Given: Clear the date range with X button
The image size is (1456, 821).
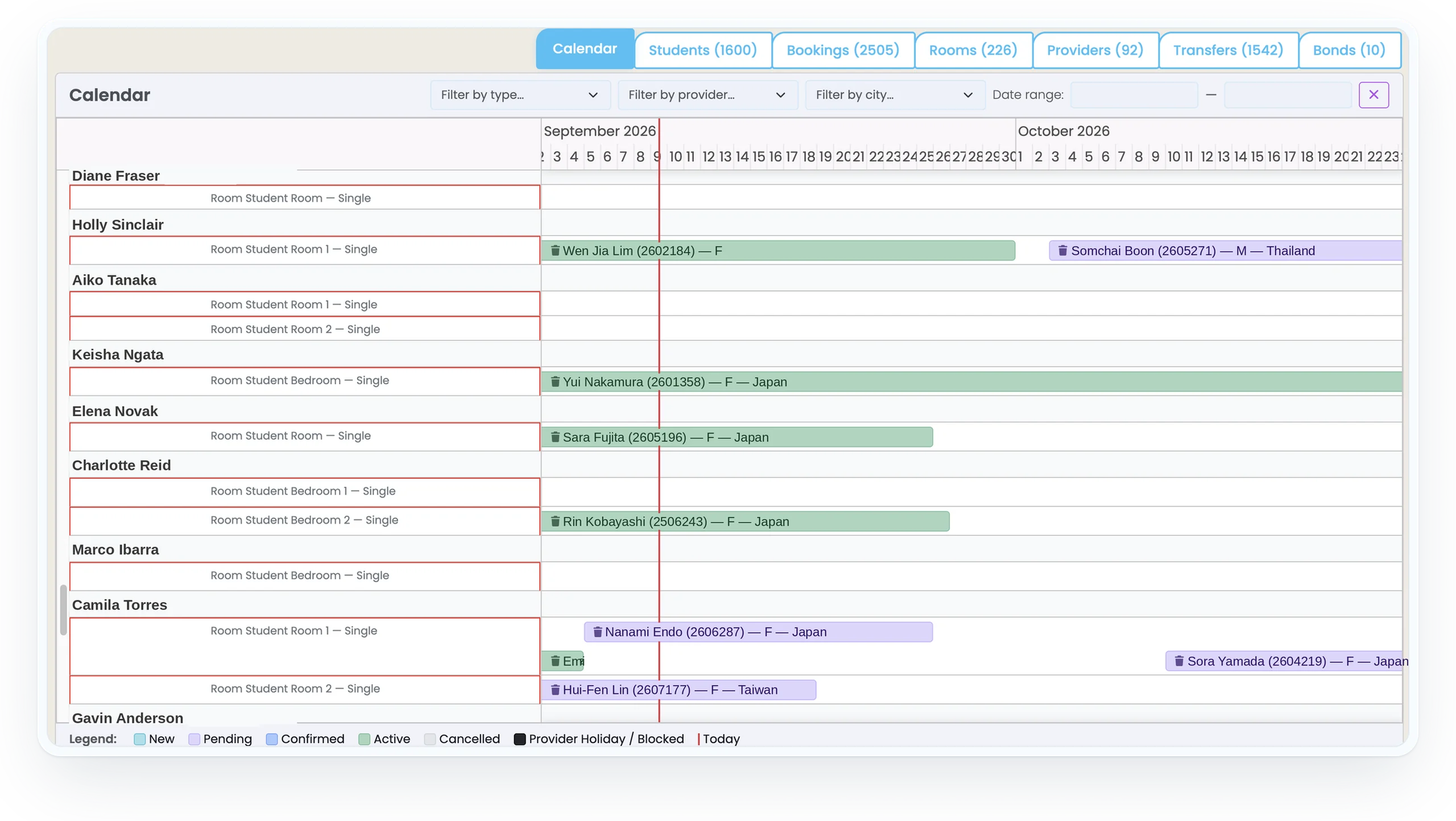Looking at the screenshot, I should pyautogui.click(x=1373, y=95).
